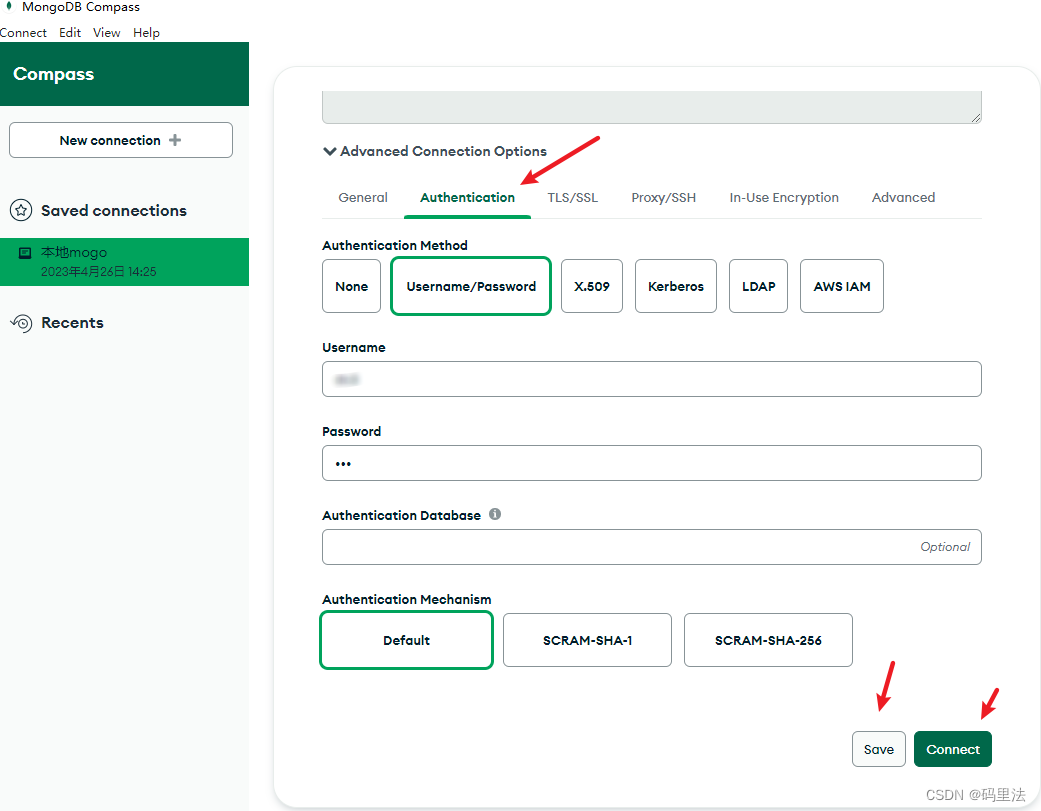Select Username/Password authentication method
Image resolution: width=1041 pixels, height=811 pixels.
click(471, 286)
